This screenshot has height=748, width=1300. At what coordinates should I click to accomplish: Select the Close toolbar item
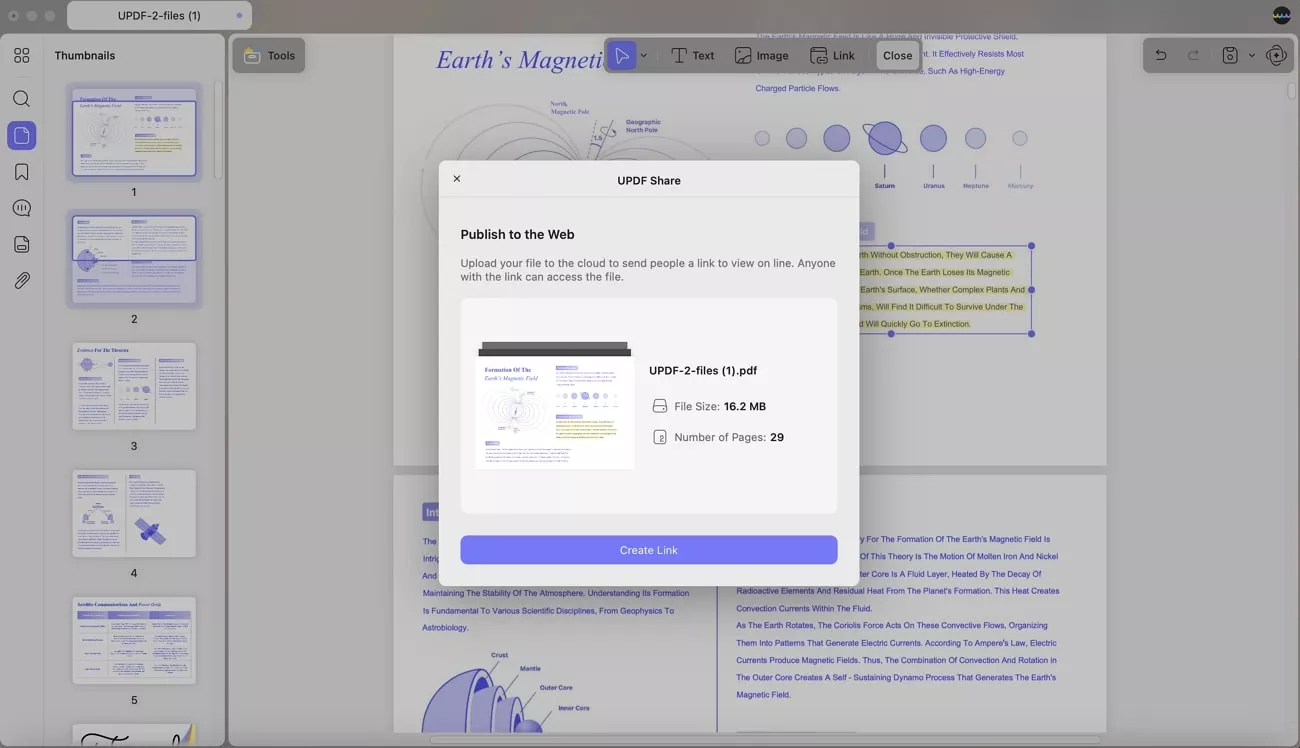897,55
